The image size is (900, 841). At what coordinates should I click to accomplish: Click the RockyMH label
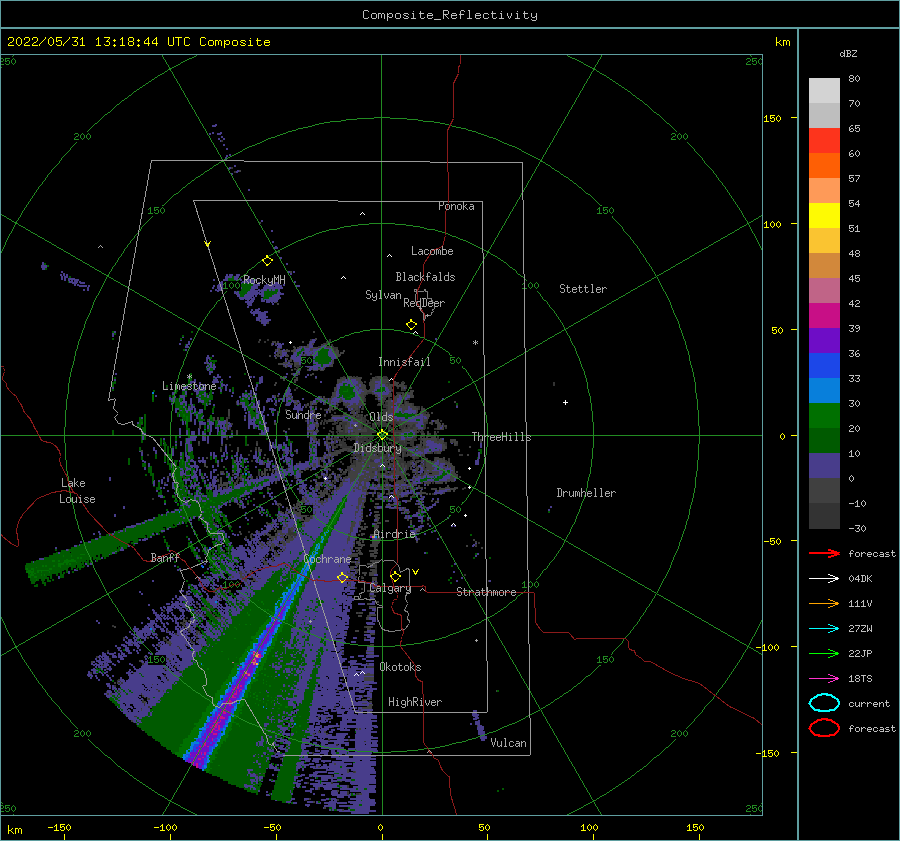264,280
